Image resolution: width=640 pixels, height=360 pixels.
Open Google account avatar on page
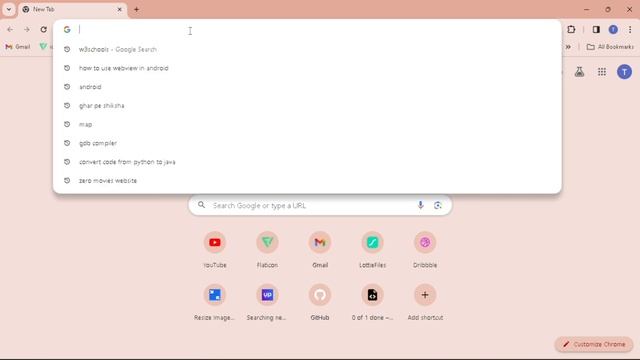tap(624, 72)
